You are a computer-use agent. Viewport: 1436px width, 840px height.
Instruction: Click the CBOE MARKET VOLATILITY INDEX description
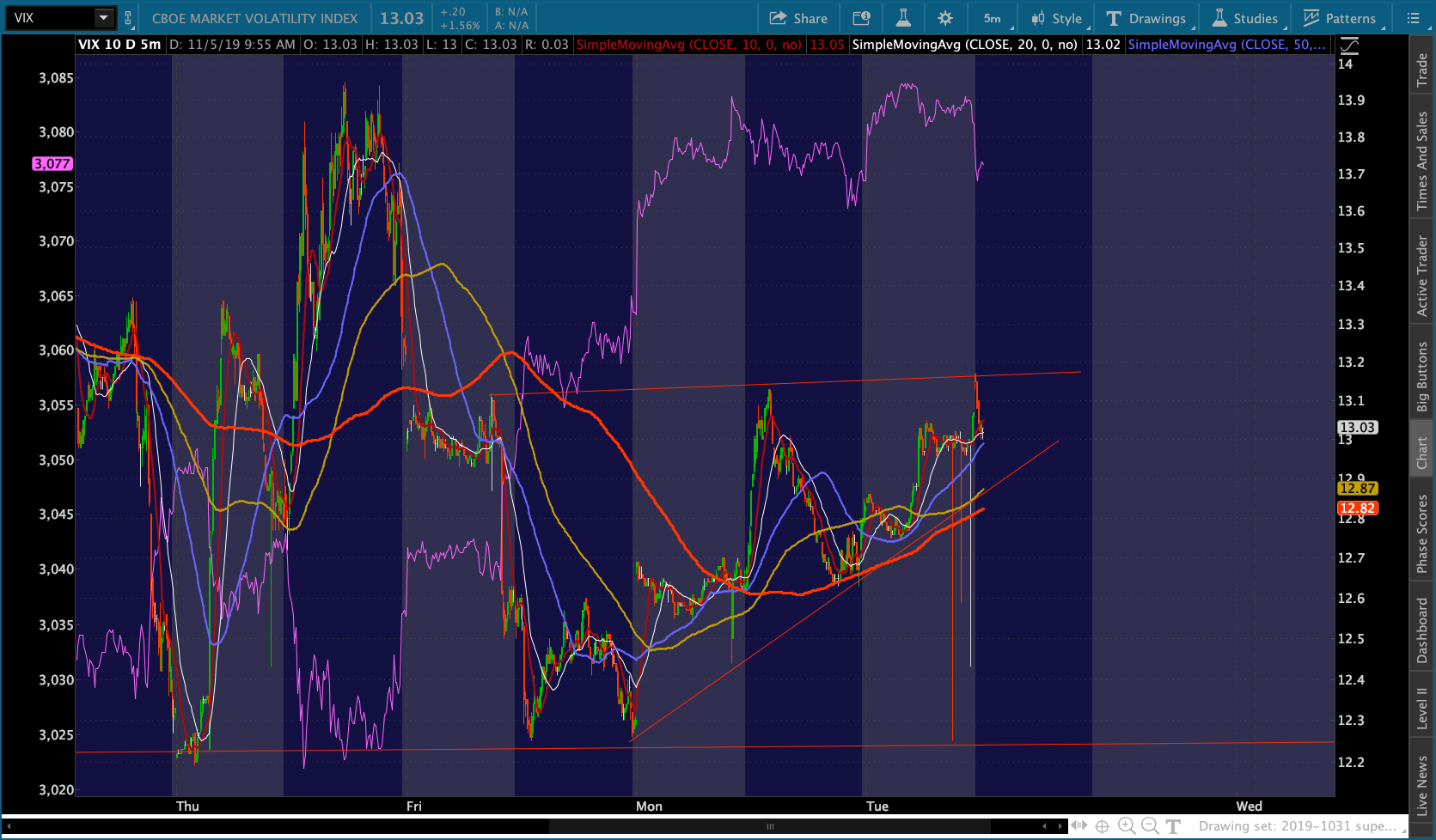pos(254,18)
